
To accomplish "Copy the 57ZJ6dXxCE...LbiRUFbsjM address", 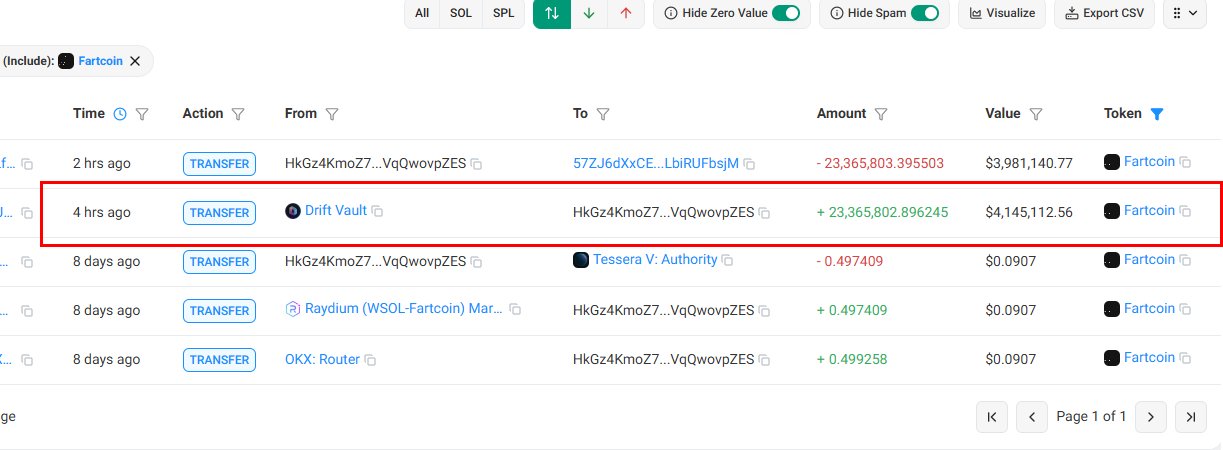I will pyautogui.click(x=749, y=164).
